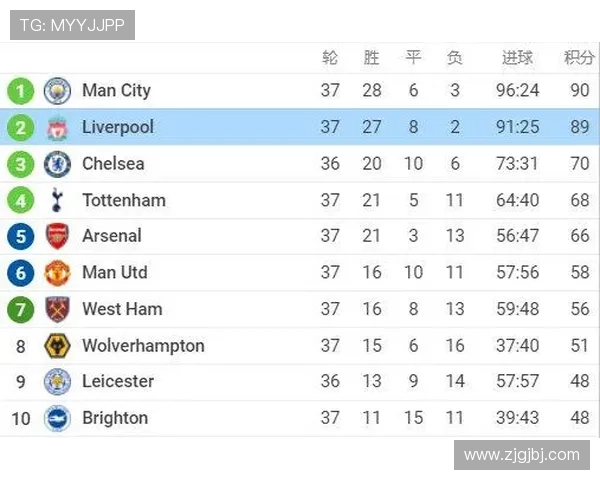Click the Liverpool club crest
The width and height of the screenshot is (600, 480).
(57, 128)
